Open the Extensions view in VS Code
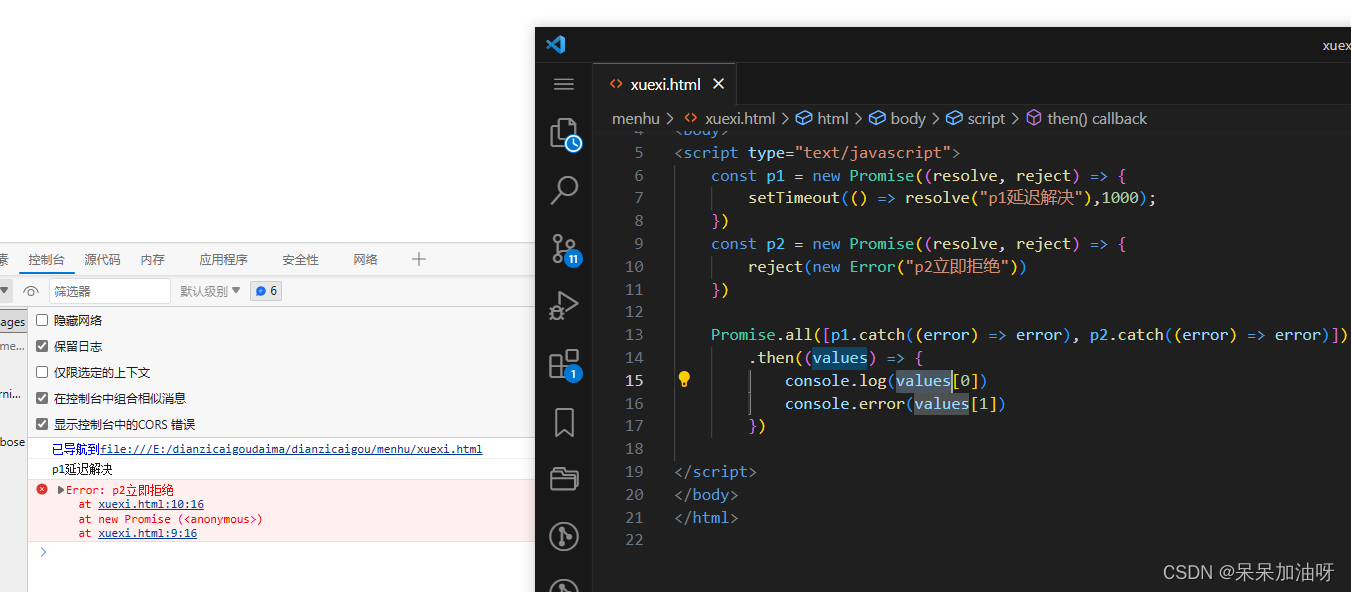 click(x=565, y=364)
